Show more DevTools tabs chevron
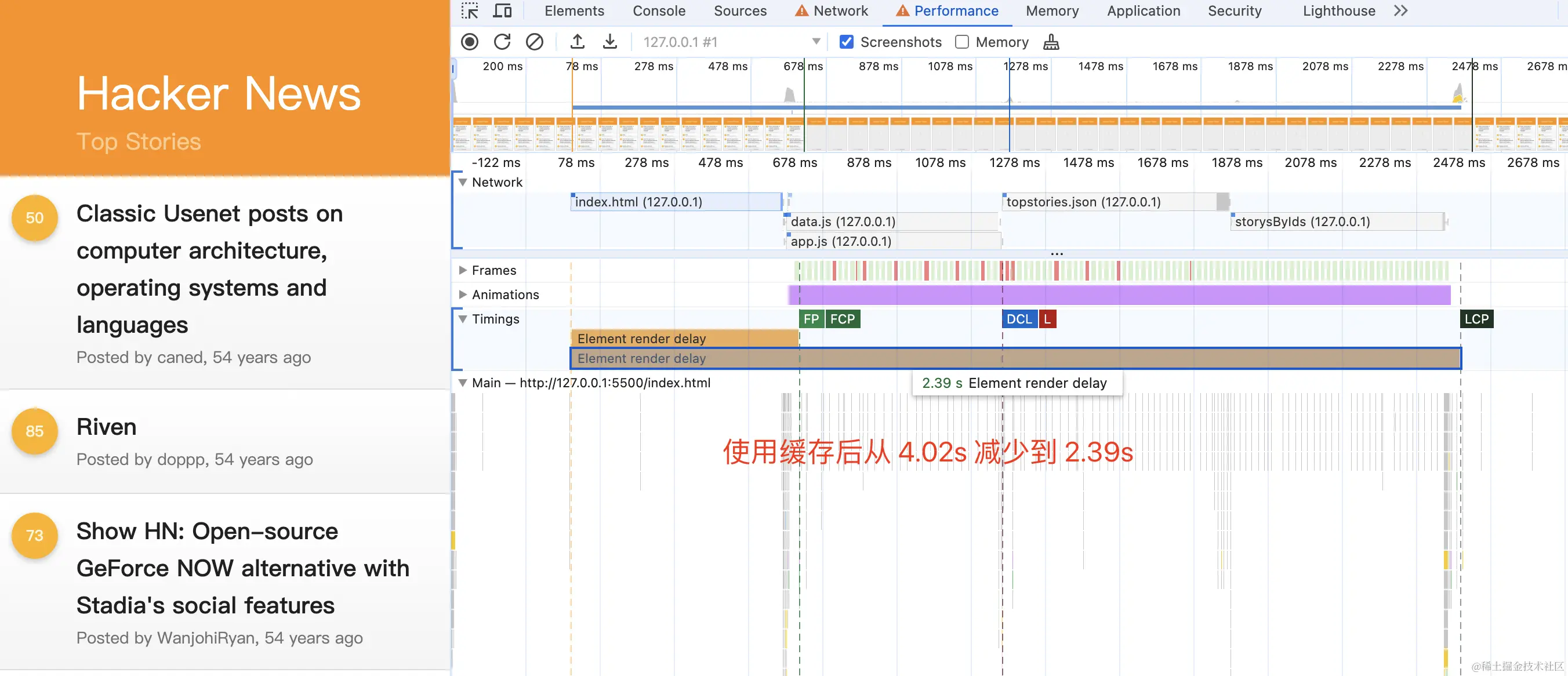 tap(1400, 11)
